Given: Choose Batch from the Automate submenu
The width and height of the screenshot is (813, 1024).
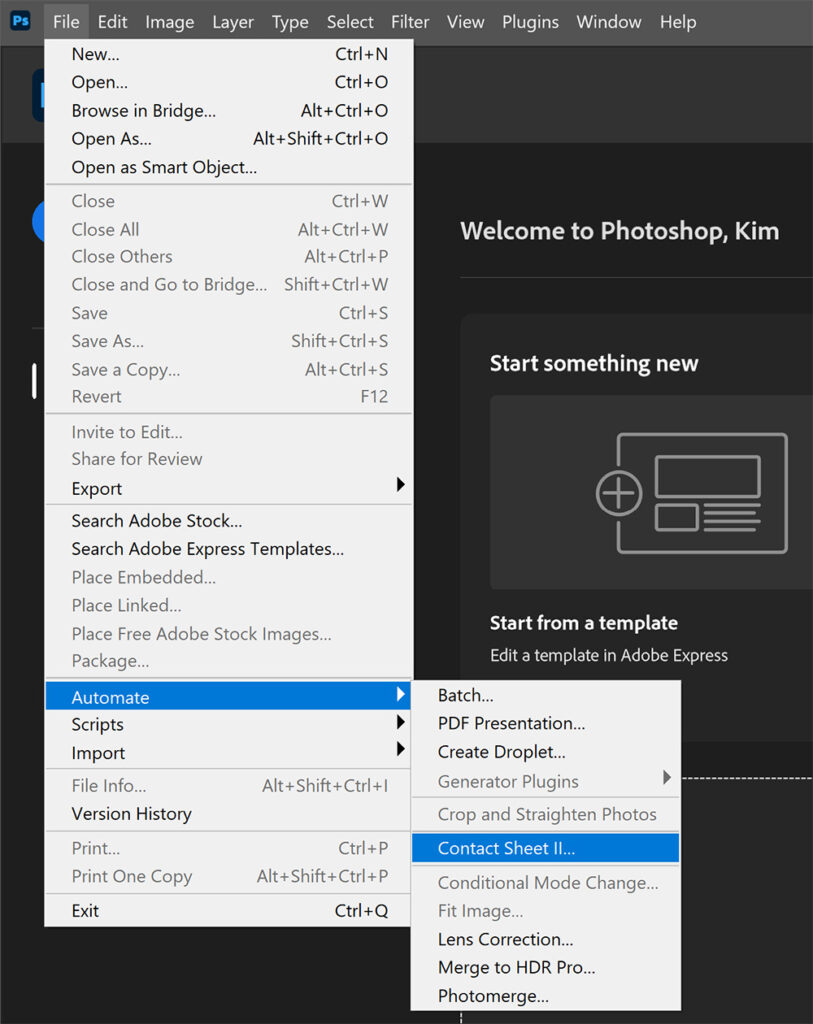Looking at the screenshot, I should pos(465,696).
